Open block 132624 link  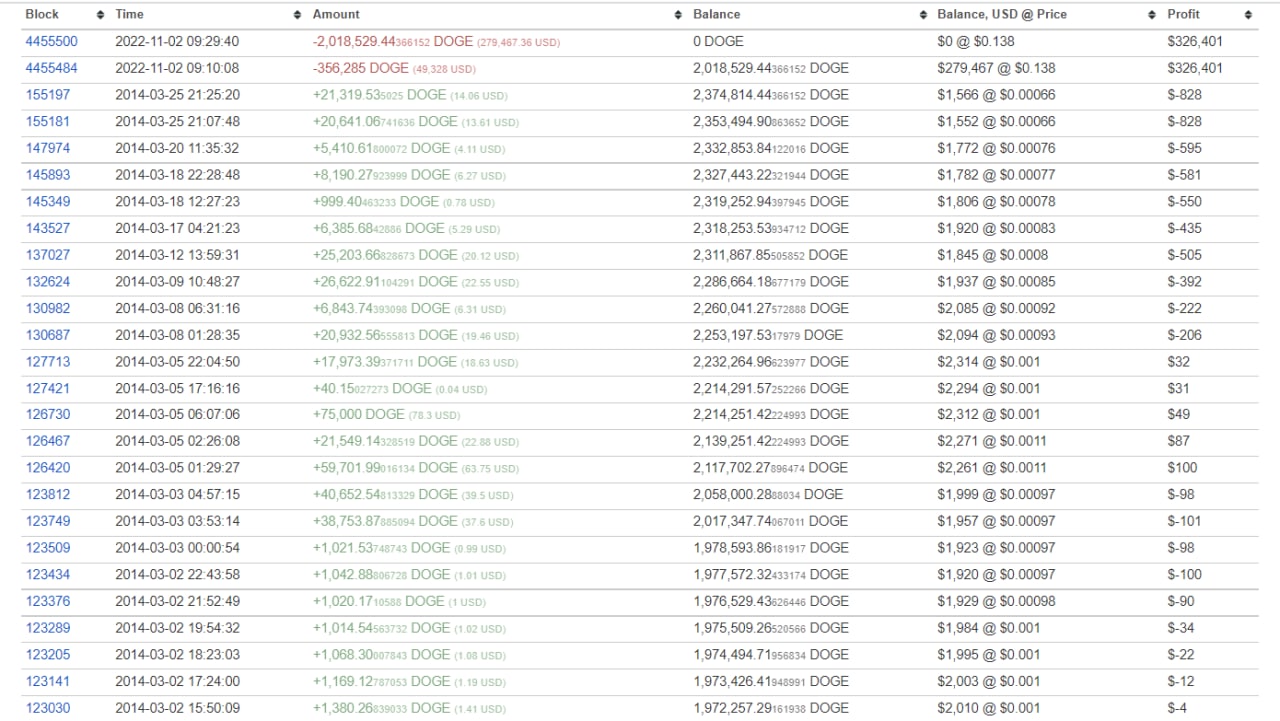(48, 282)
